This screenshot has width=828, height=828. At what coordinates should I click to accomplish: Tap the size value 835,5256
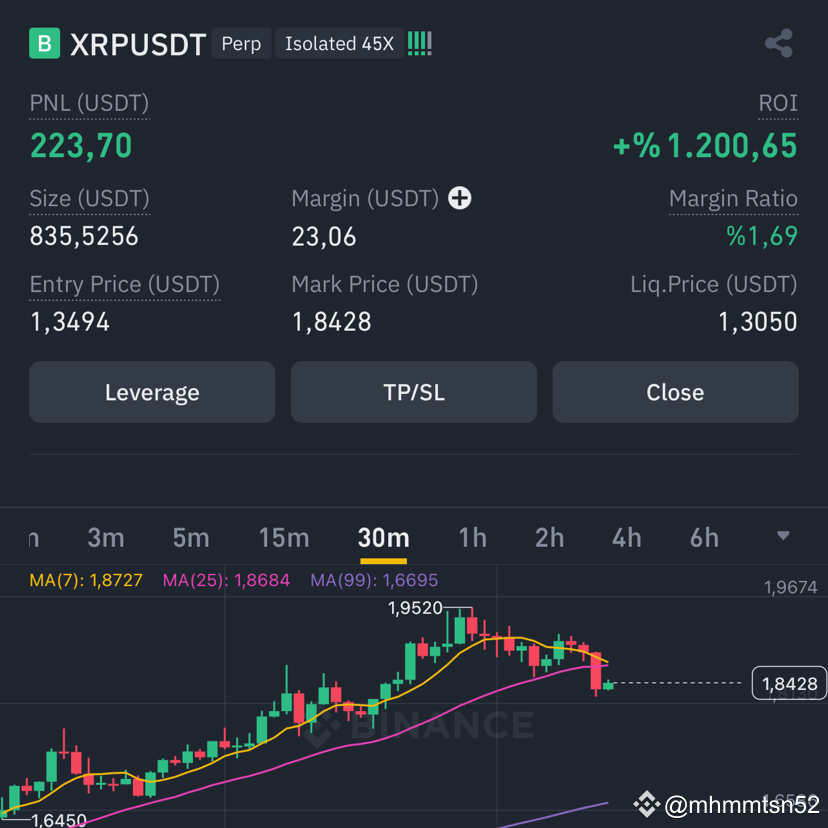[84, 236]
